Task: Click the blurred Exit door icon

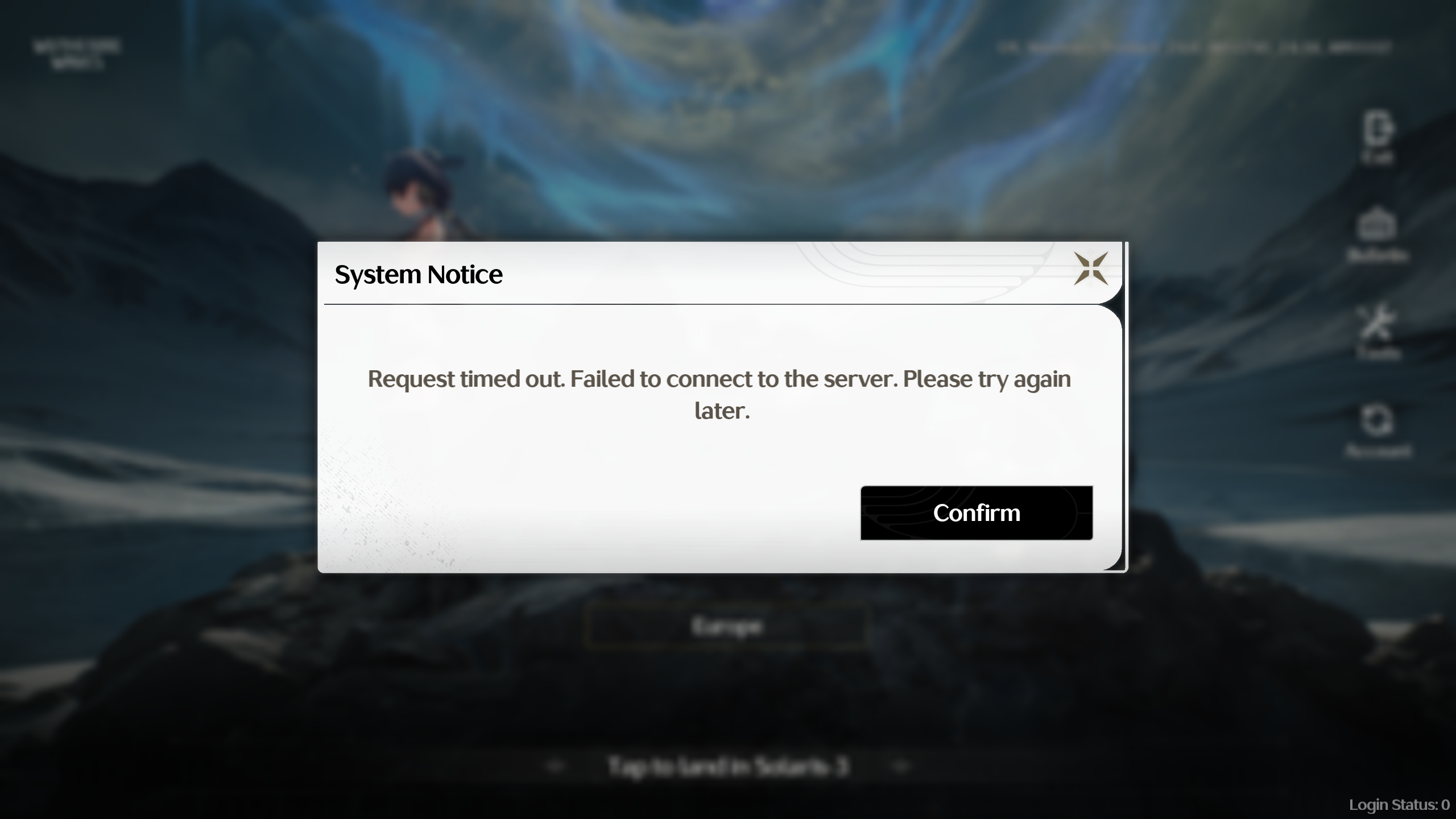Action: [x=1378, y=129]
